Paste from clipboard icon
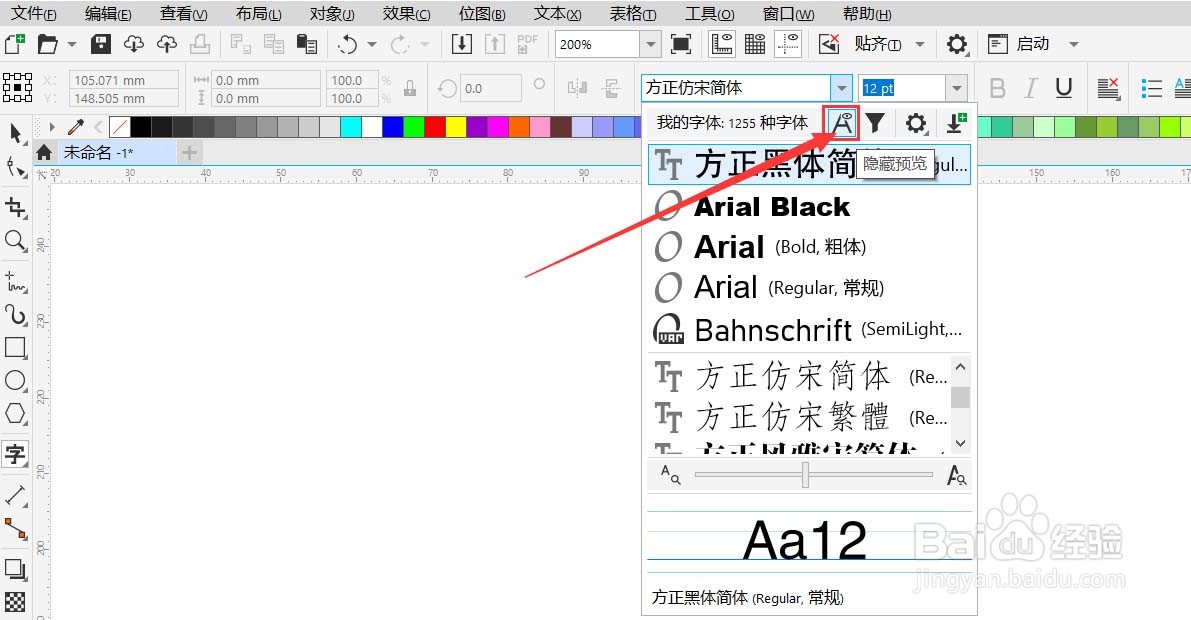 point(306,44)
